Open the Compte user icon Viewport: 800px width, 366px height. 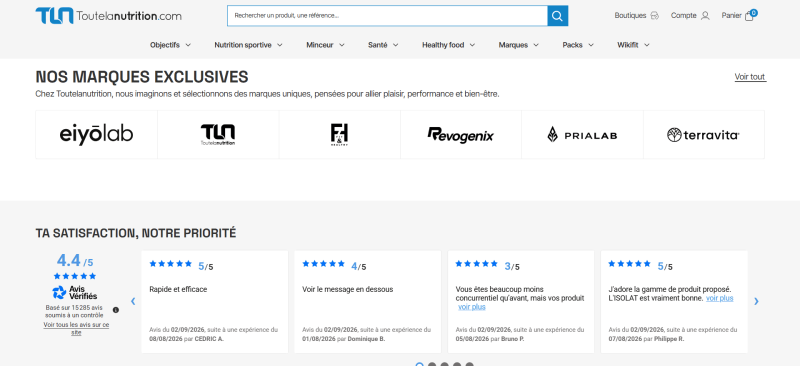[x=705, y=16]
